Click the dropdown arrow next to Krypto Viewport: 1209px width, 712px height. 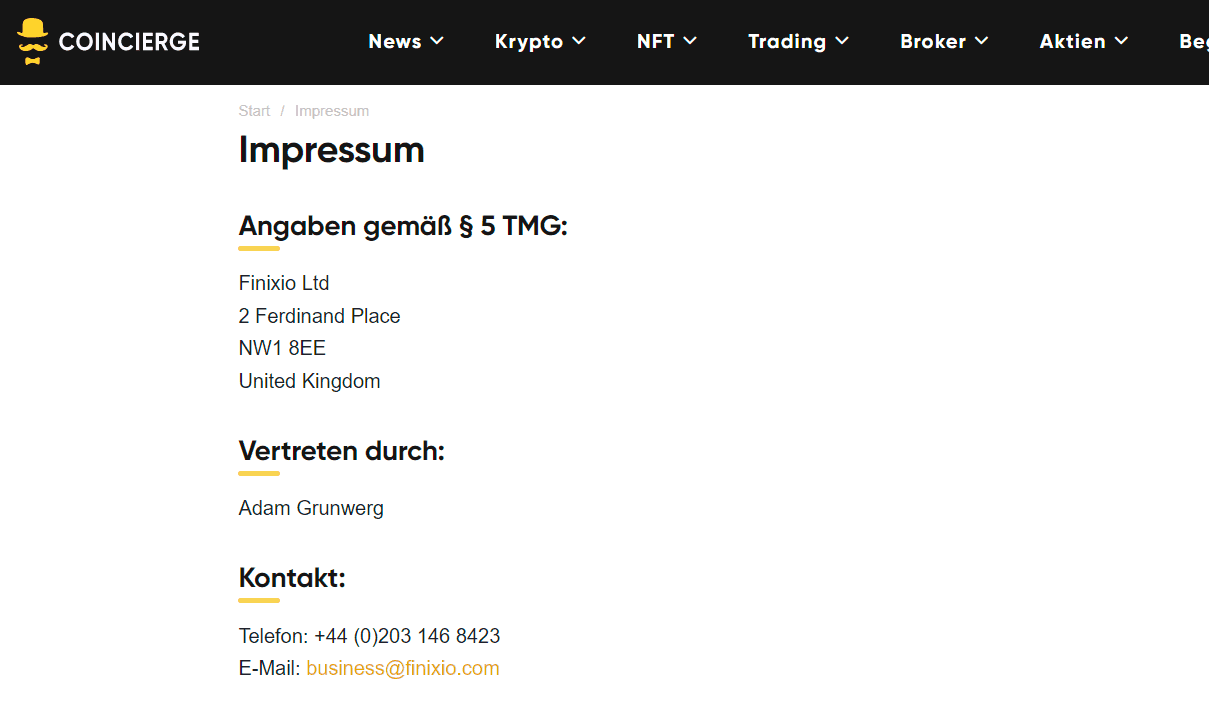pyautogui.click(x=579, y=41)
